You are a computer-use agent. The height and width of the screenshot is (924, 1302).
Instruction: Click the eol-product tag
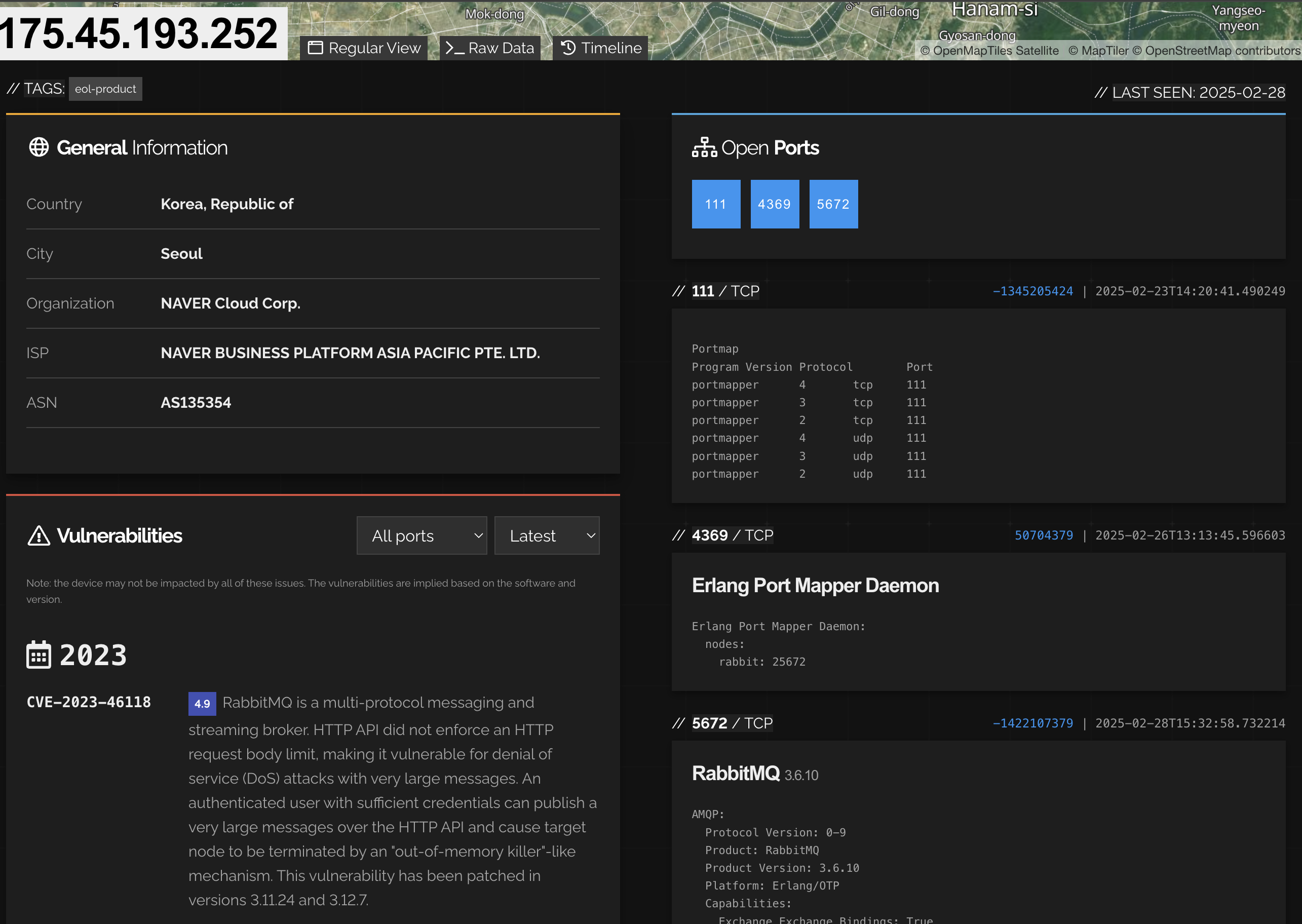tap(105, 89)
